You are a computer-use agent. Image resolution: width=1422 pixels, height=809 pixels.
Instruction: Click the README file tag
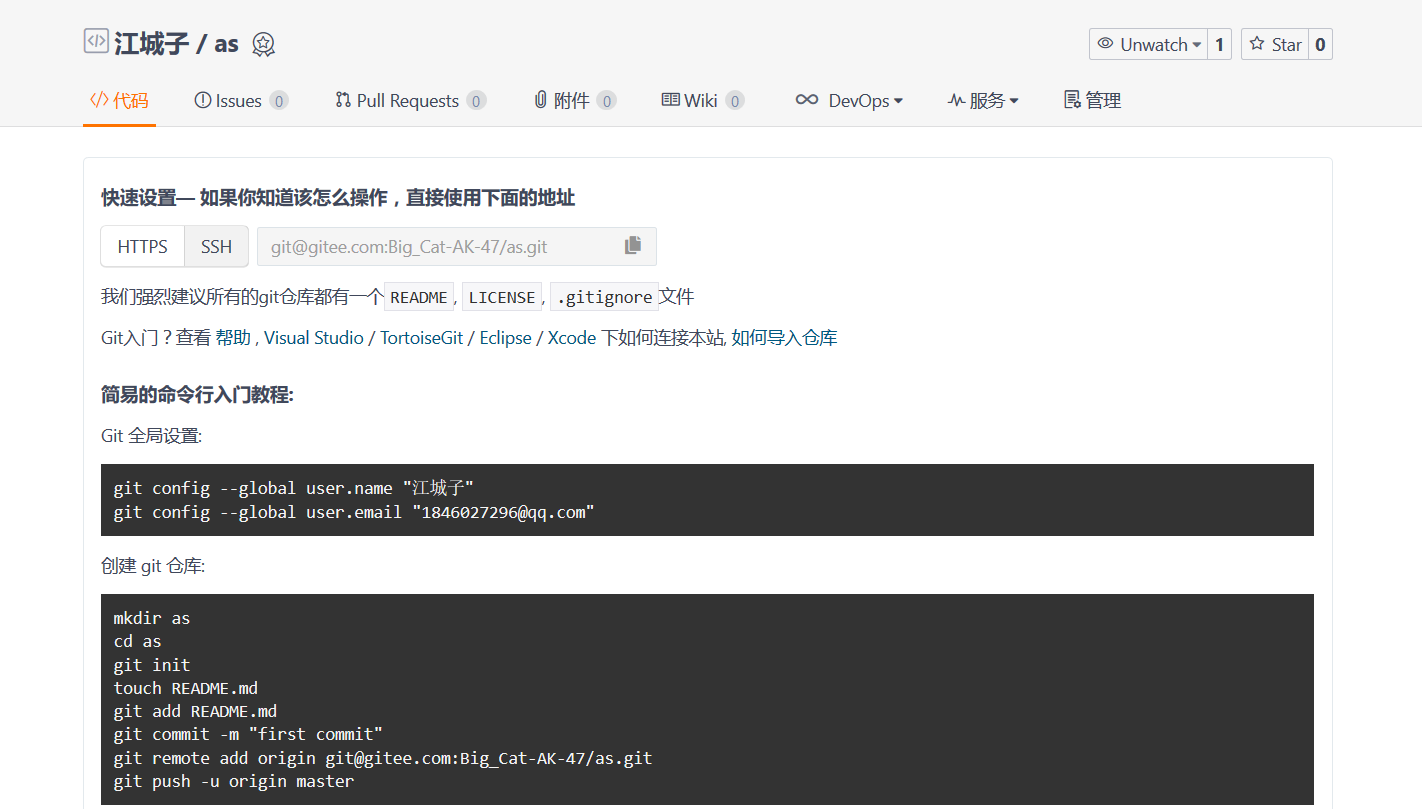pos(419,297)
